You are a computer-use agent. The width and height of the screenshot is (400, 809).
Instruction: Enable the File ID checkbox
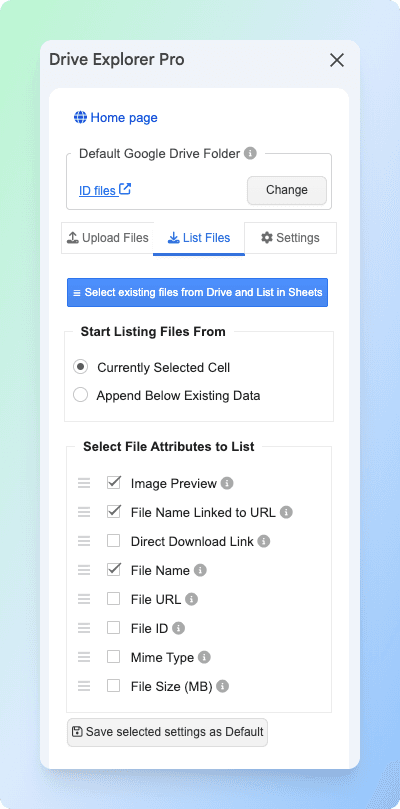[114, 627]
